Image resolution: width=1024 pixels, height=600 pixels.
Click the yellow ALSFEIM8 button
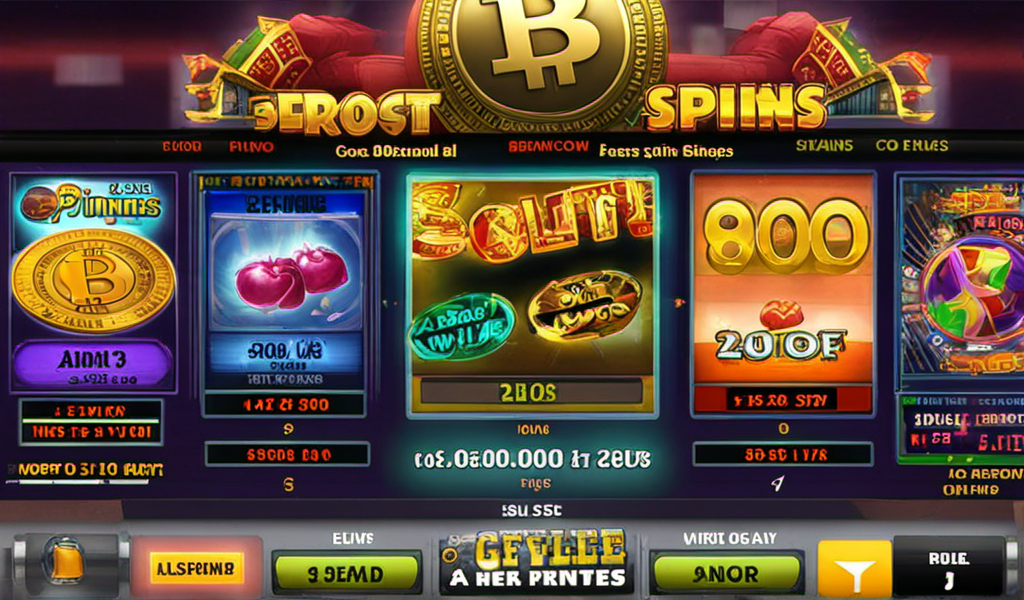197,568
